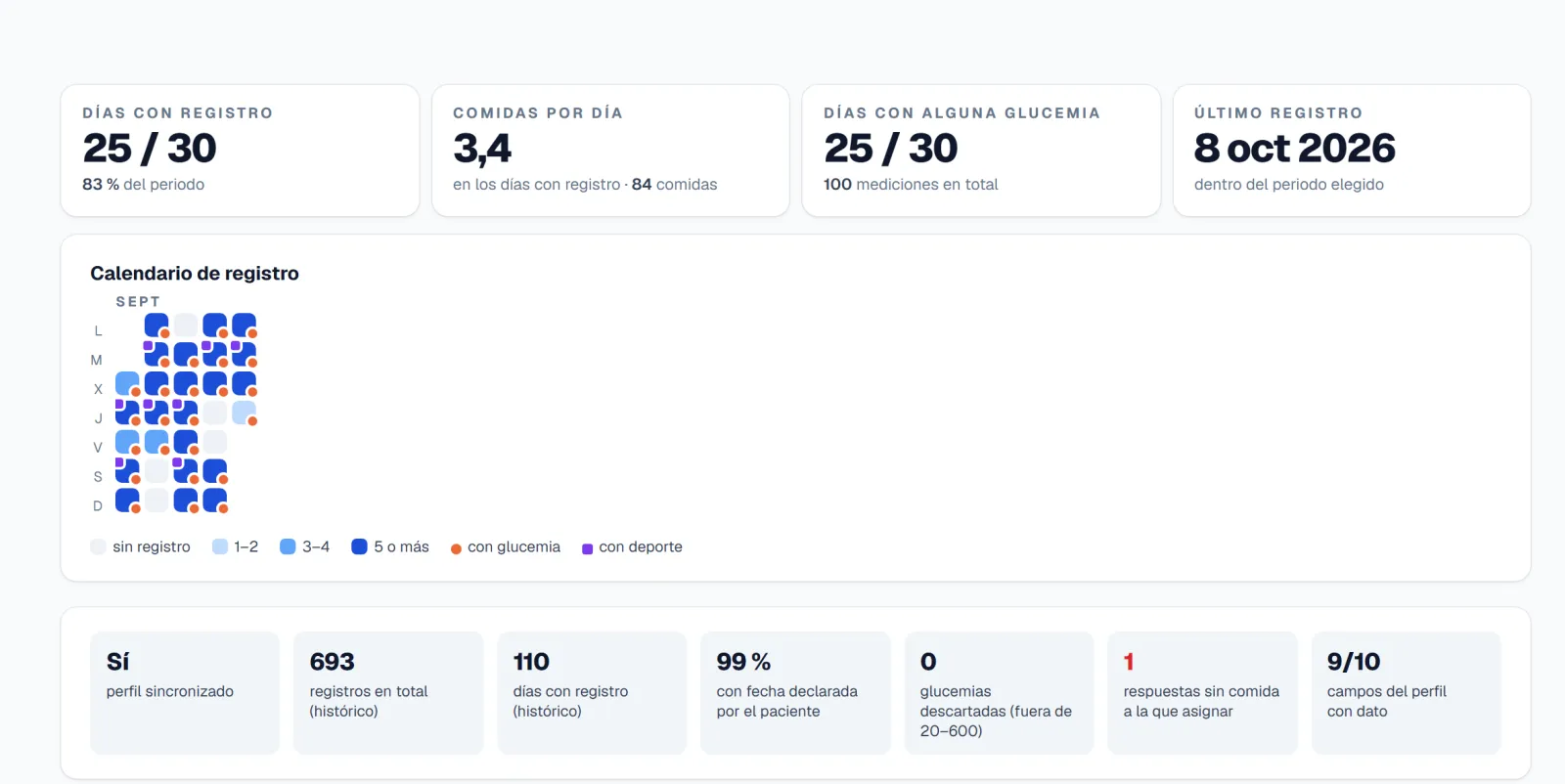This screenshot has height=784, width=1565.
Task: Click the 'perfil sincronizado' label
Action: pyautogui.click(x=170, y=691)
